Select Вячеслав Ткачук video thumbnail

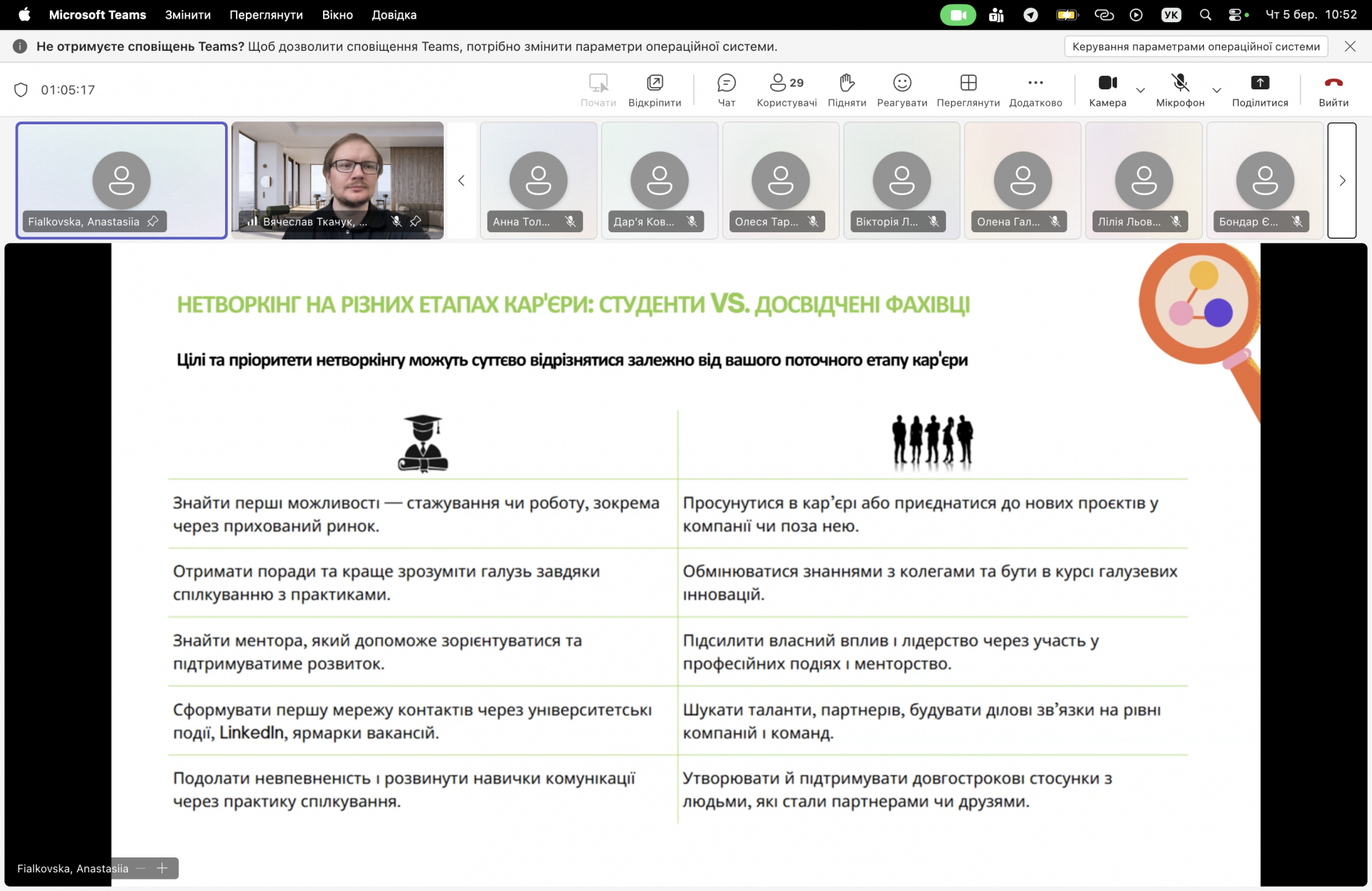tap(337, 171)
